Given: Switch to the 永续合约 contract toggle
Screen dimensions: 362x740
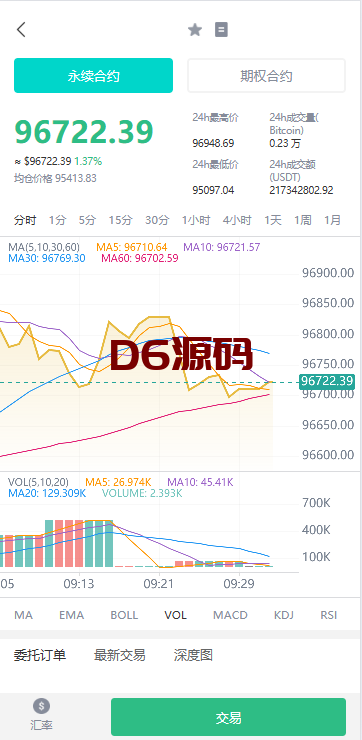Looking at the screenshot, I should click(x=93, y=76).
